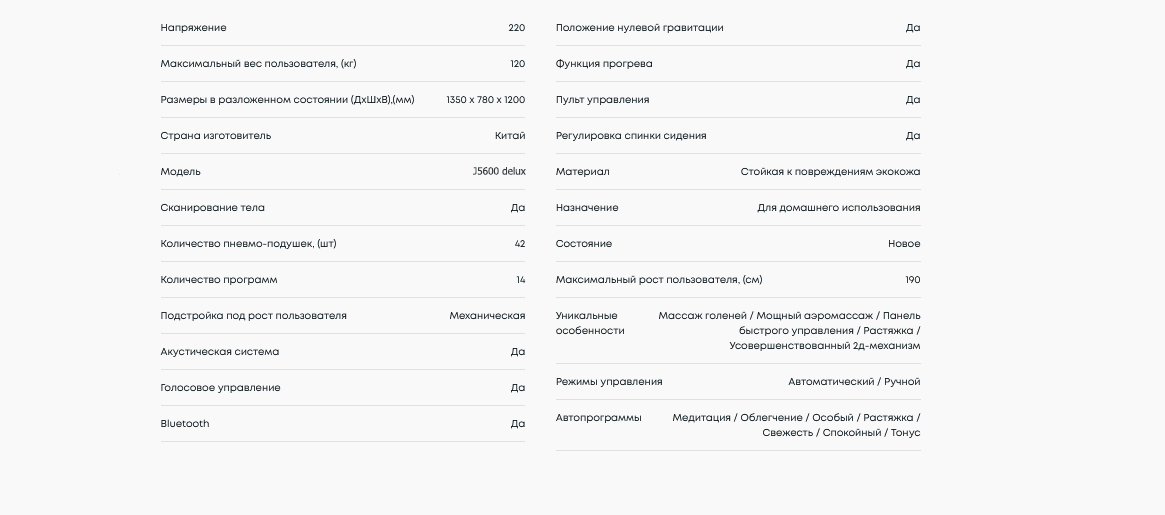Click the "Акустическая система" label
This screenshot has width=1165, height=515.
(220, 352)
